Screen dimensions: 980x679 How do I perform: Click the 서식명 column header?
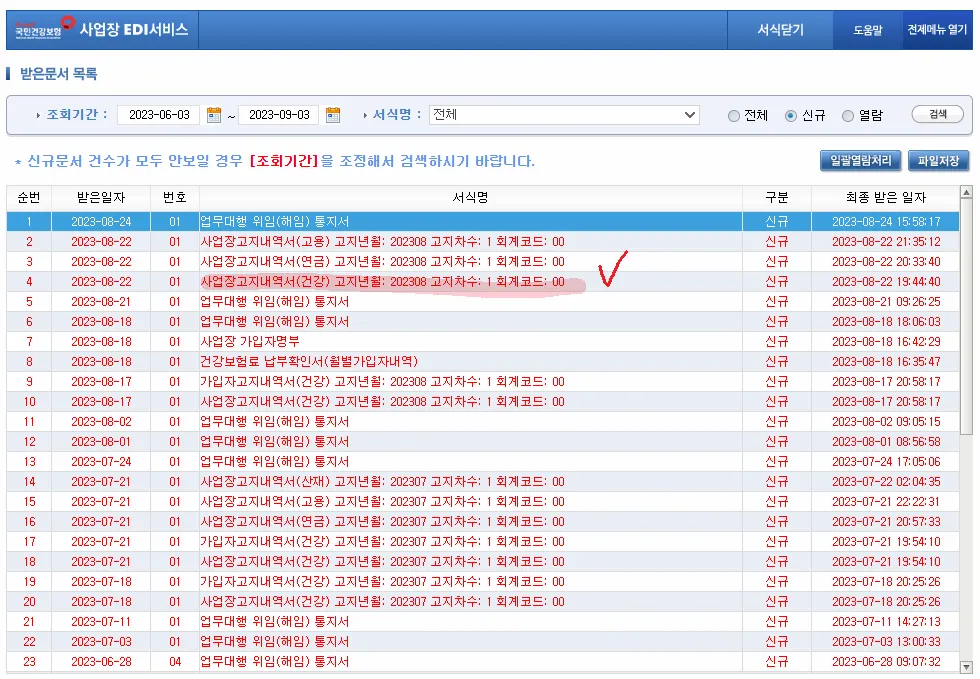[471, 198]
